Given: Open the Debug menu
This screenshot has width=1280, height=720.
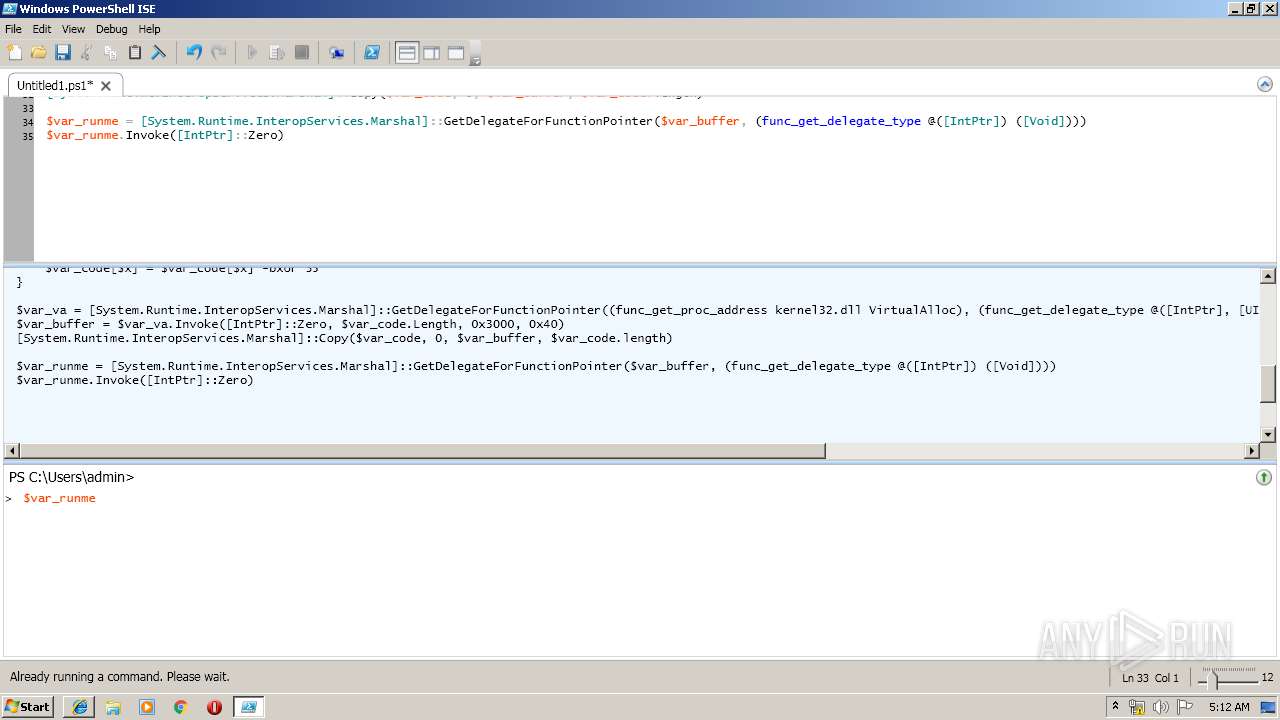Looking at the screenshot, I should coord(112,29).
